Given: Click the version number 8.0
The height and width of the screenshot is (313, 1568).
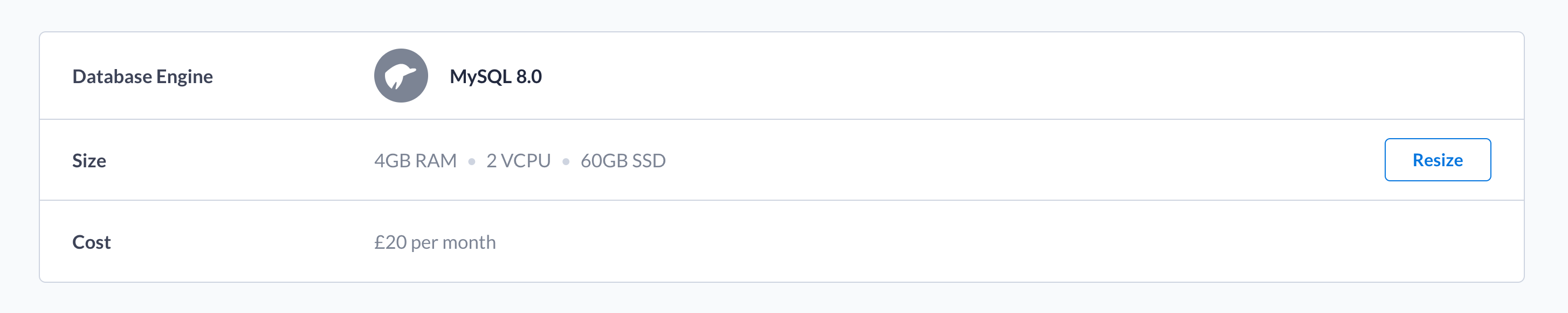Looking at the screenshot, I should [528, 76].
